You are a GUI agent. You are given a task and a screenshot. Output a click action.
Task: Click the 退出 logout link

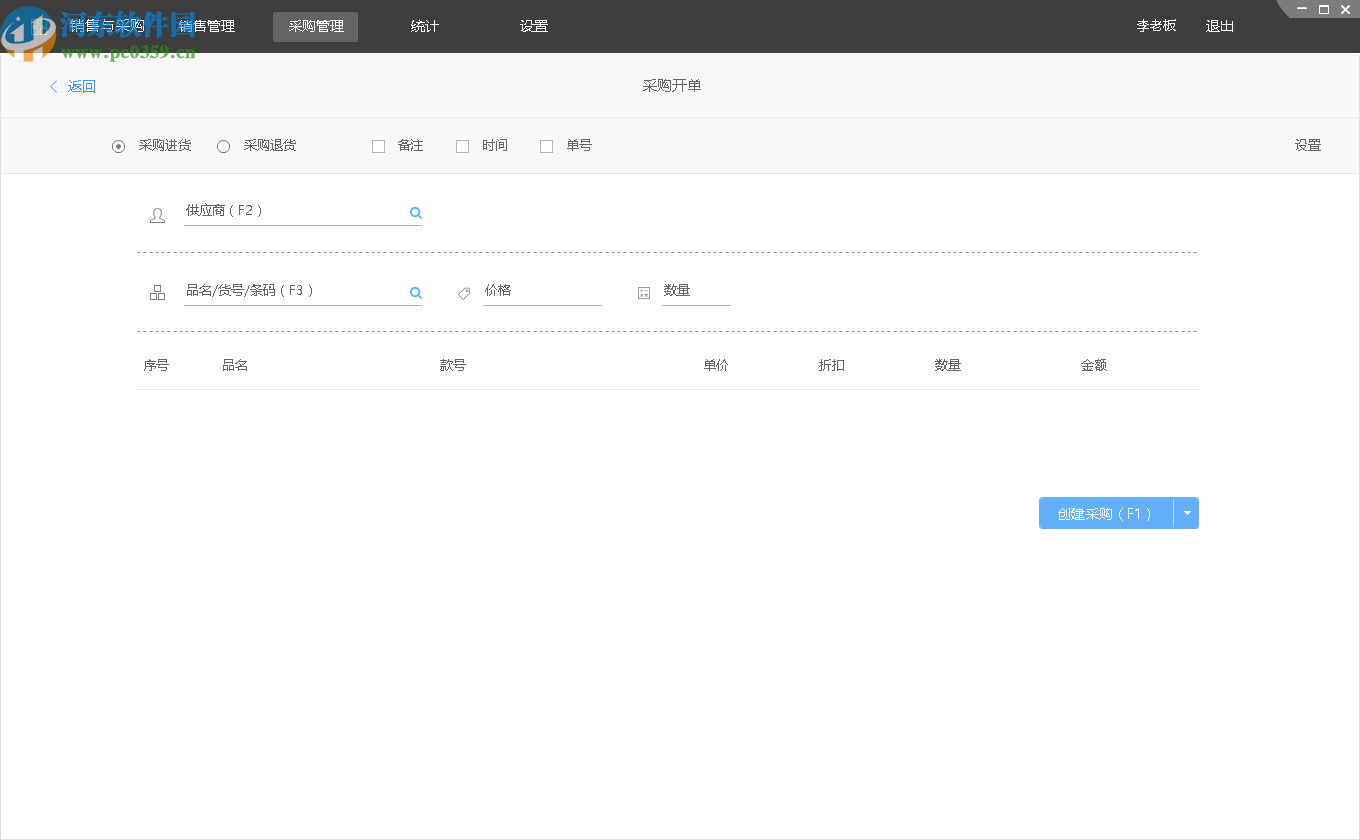click(x=1219, y=27)
